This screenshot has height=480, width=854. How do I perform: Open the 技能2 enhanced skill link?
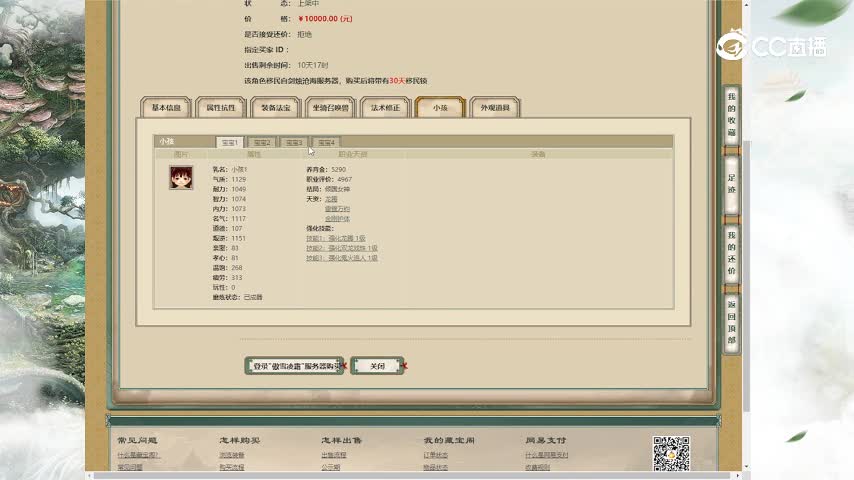click(x=341, y=248)
